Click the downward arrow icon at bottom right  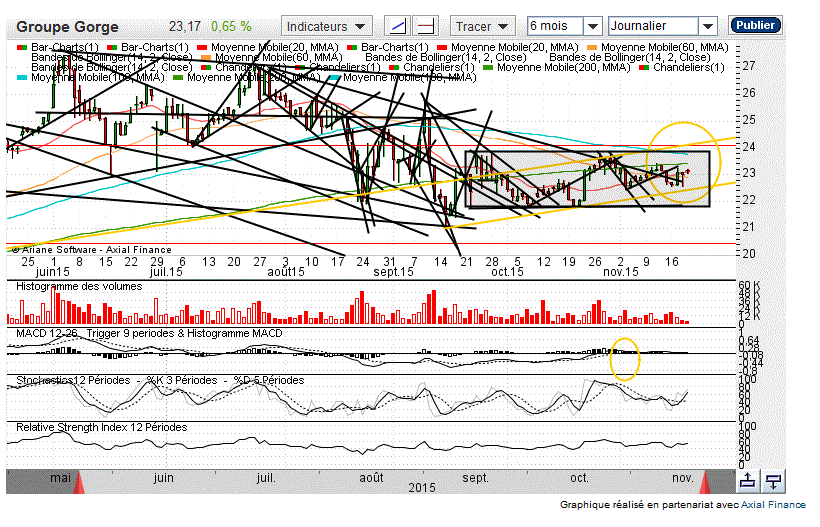pyautogui.click(x=772, y=481)
